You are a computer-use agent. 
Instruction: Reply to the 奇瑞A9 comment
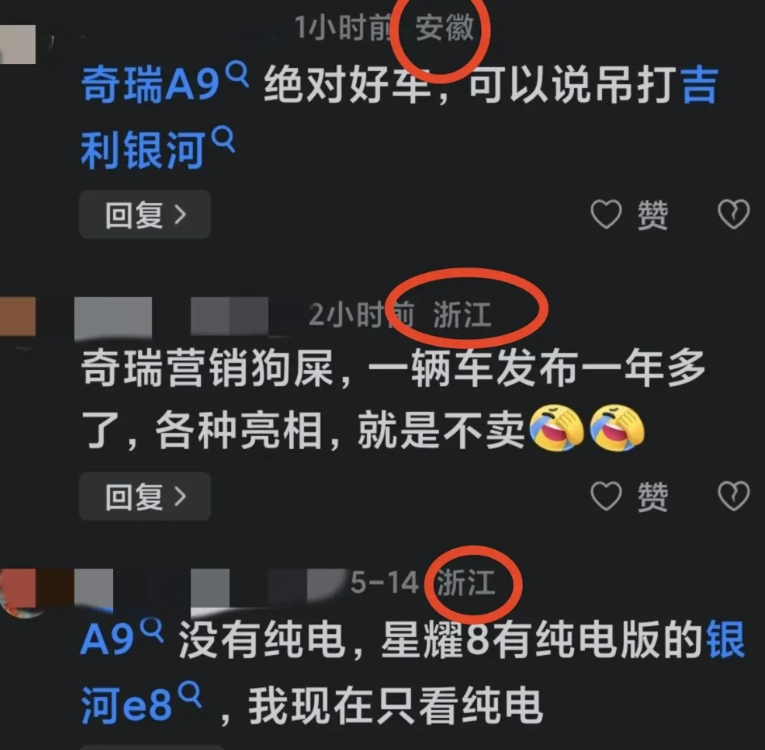[x=145, y=215]
